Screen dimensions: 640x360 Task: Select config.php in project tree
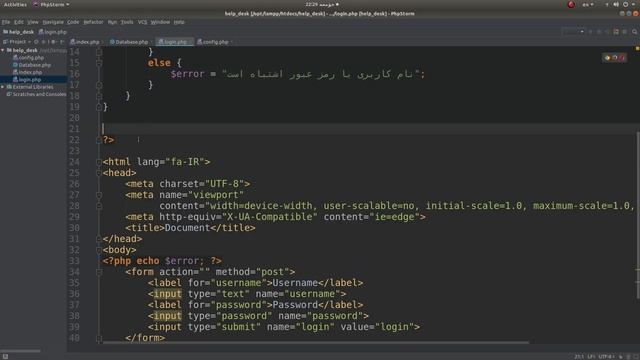click(x=28, y=58)
